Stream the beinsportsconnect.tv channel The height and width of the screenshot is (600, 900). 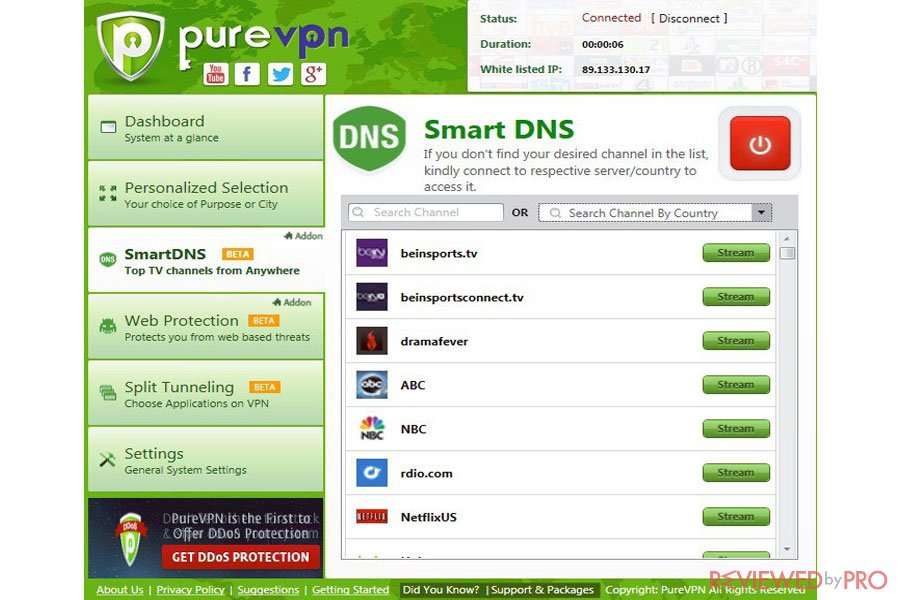(x=736, y=297)
